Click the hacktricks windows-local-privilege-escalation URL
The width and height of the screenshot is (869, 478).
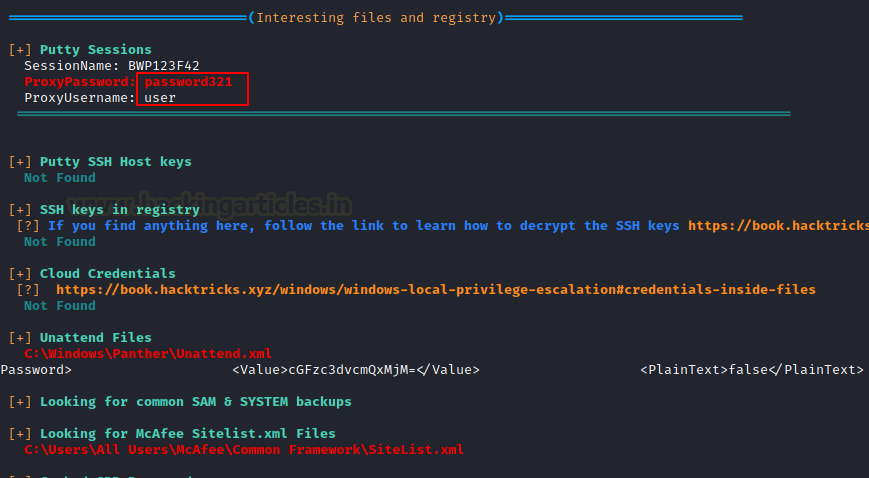(436, 289)
